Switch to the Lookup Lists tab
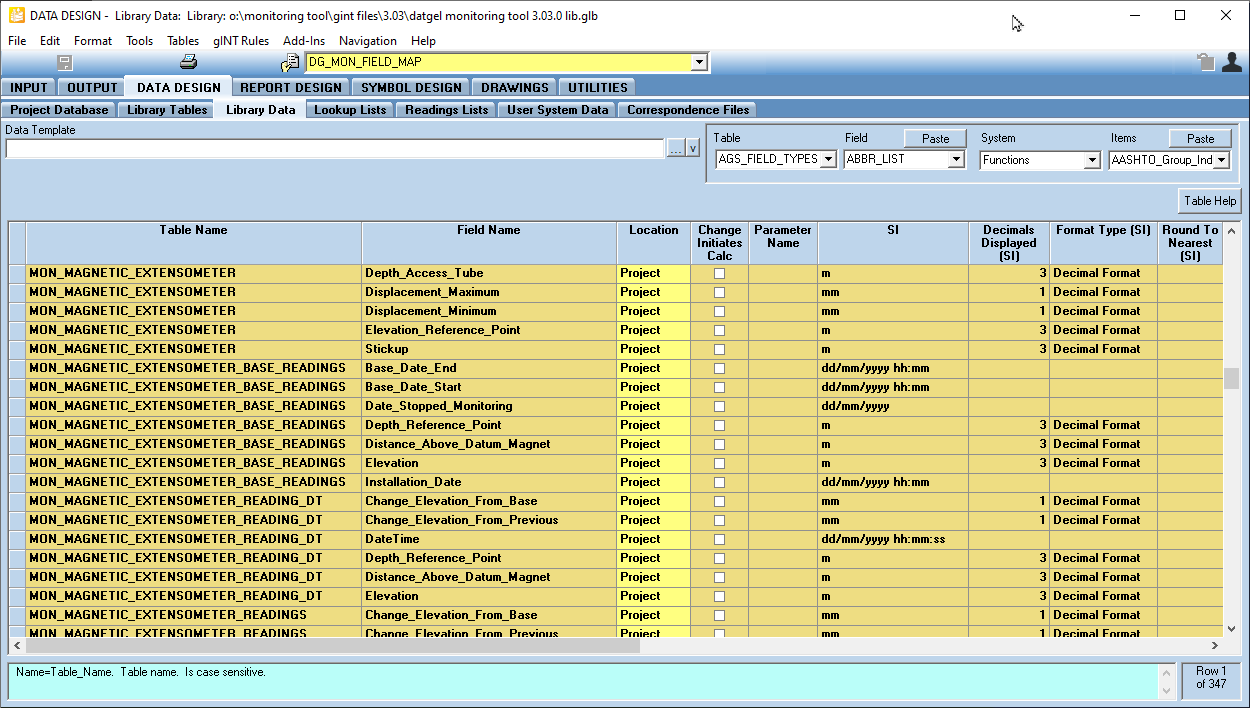 [350, 110]
